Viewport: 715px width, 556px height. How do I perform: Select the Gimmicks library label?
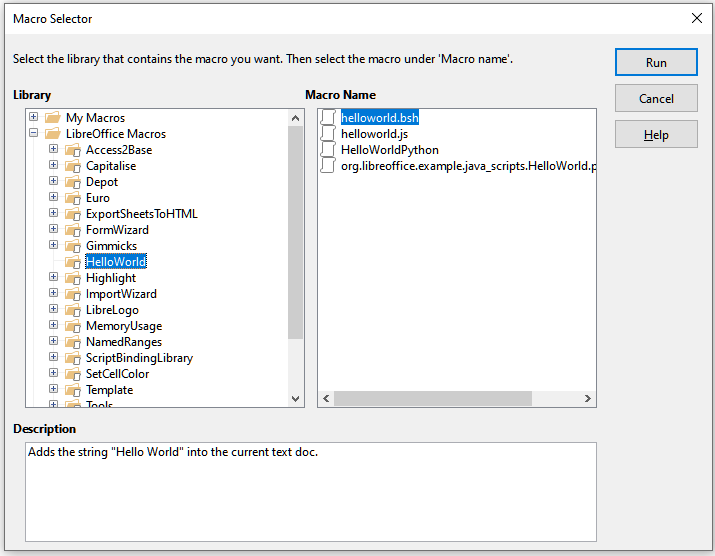[111, 246]
